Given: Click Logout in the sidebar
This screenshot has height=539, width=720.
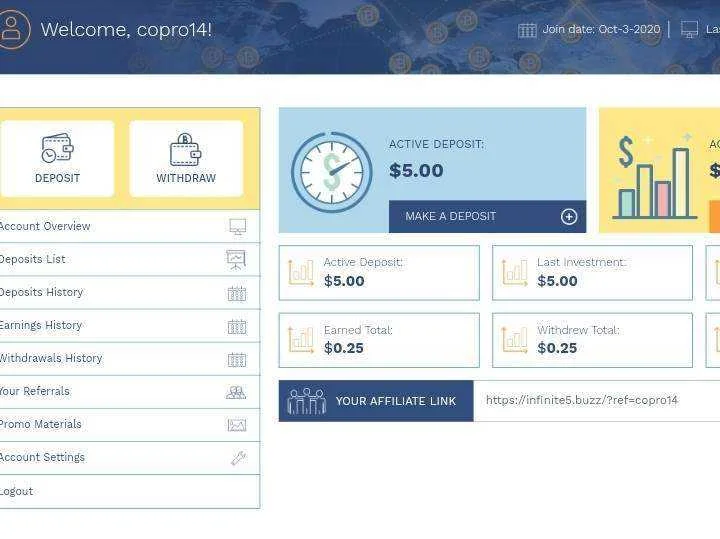Looking at the screenshot, I should (x=129, y=491).
